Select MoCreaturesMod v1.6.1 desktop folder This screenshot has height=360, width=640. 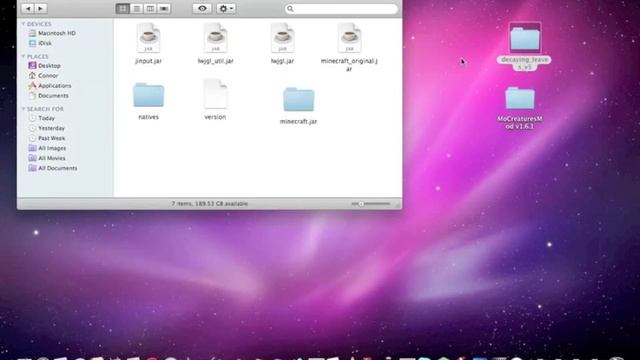pos(520,98)
